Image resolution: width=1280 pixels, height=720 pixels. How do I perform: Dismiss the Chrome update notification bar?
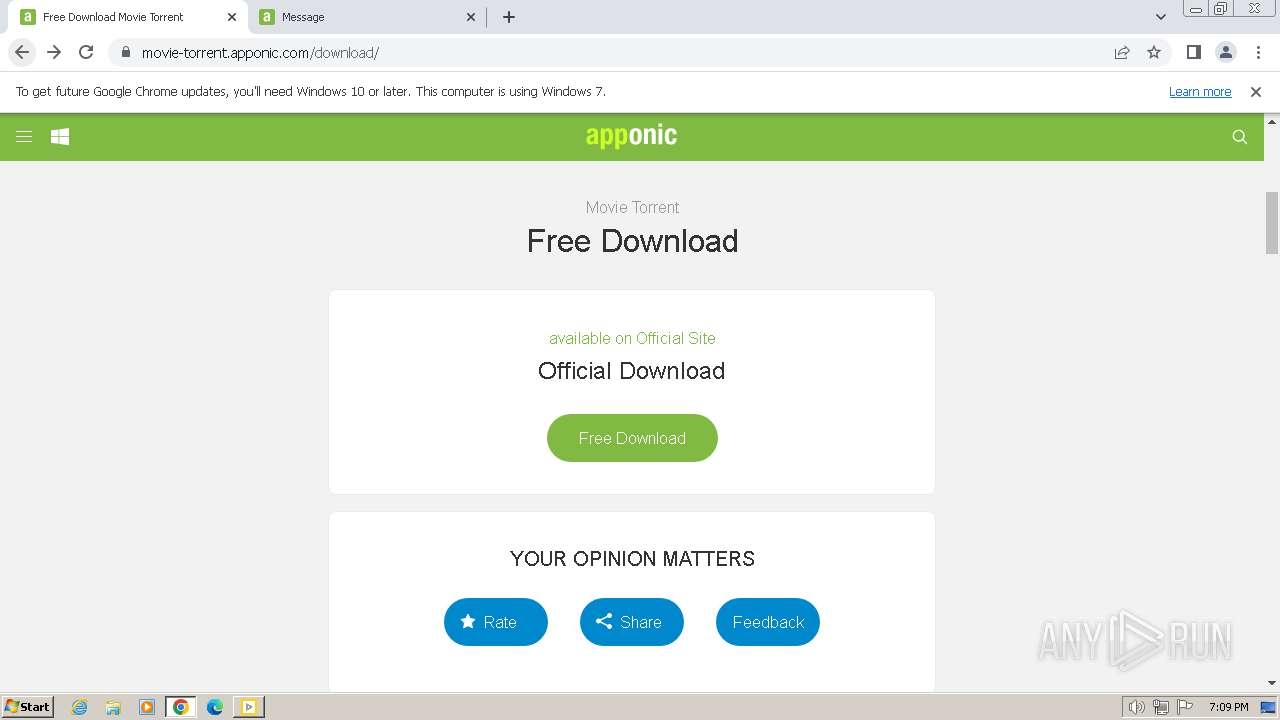pyautogui.click(x=1256, y=91)
